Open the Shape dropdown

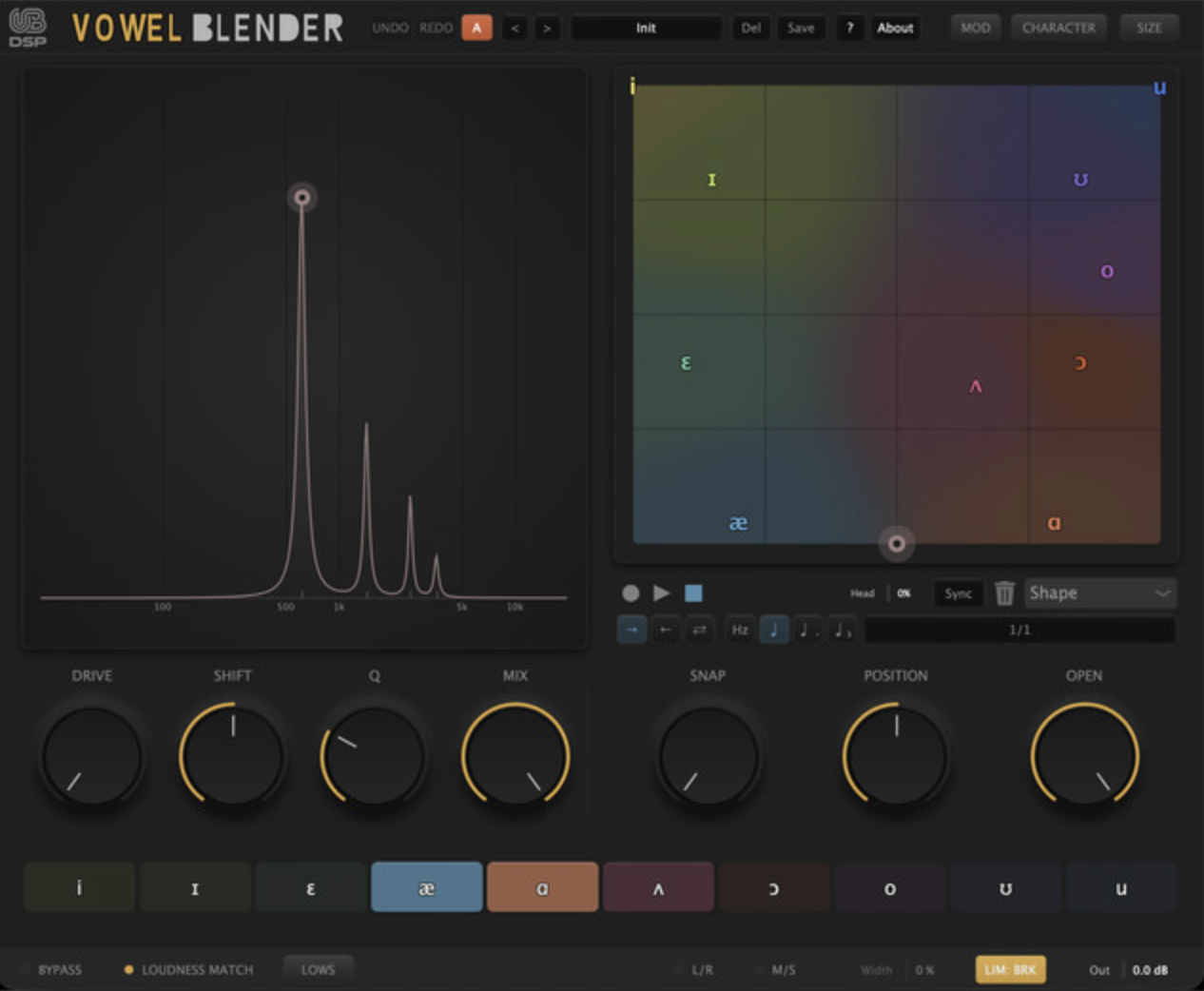coord(1100,593)
